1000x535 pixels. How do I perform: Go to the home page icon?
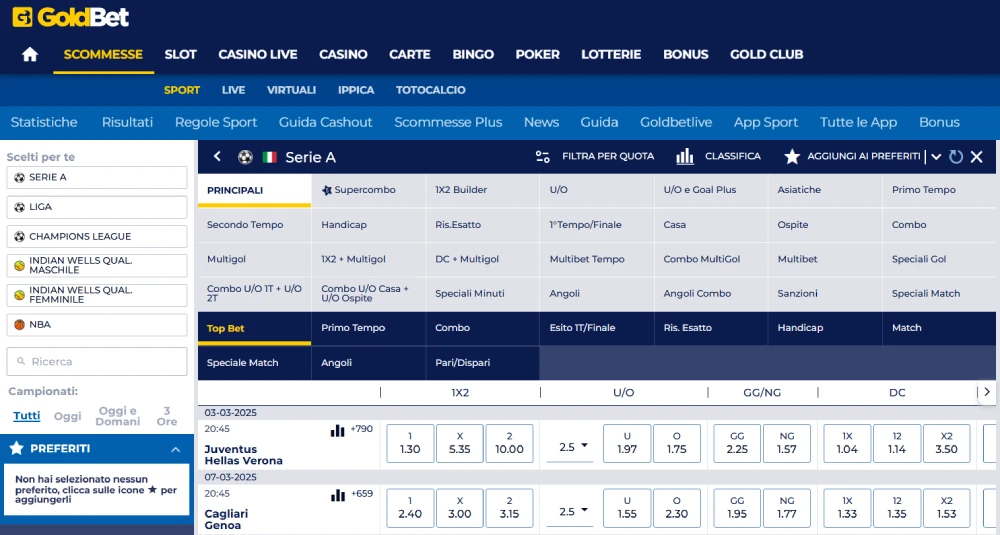30,55
